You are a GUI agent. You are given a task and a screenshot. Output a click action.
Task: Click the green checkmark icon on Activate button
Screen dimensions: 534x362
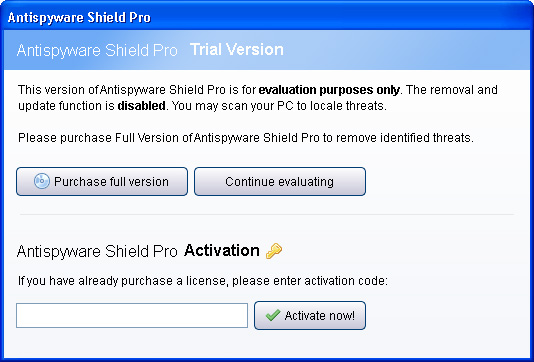pos(273,315)
